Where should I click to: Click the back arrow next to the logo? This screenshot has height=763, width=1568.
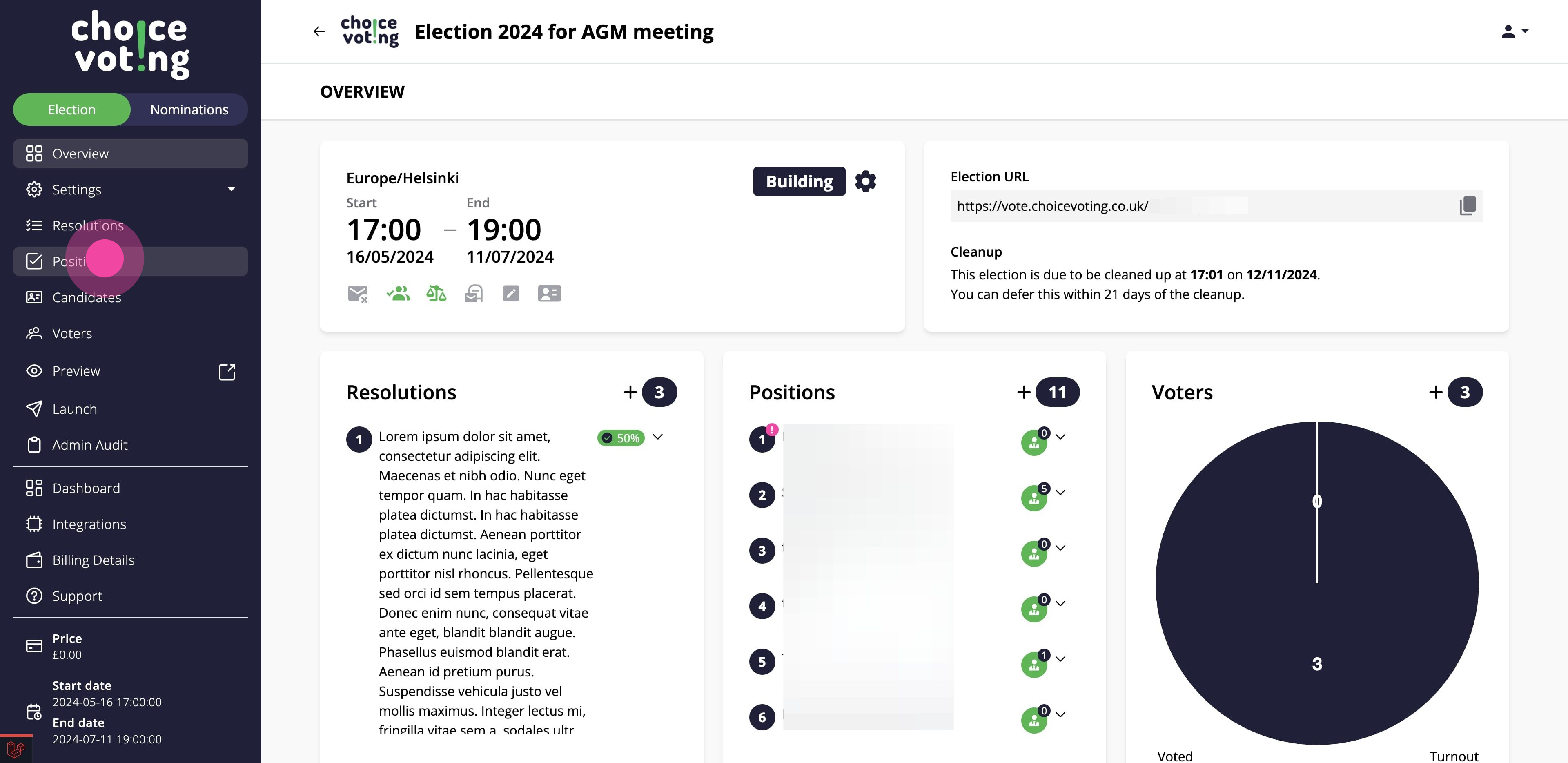319,31
